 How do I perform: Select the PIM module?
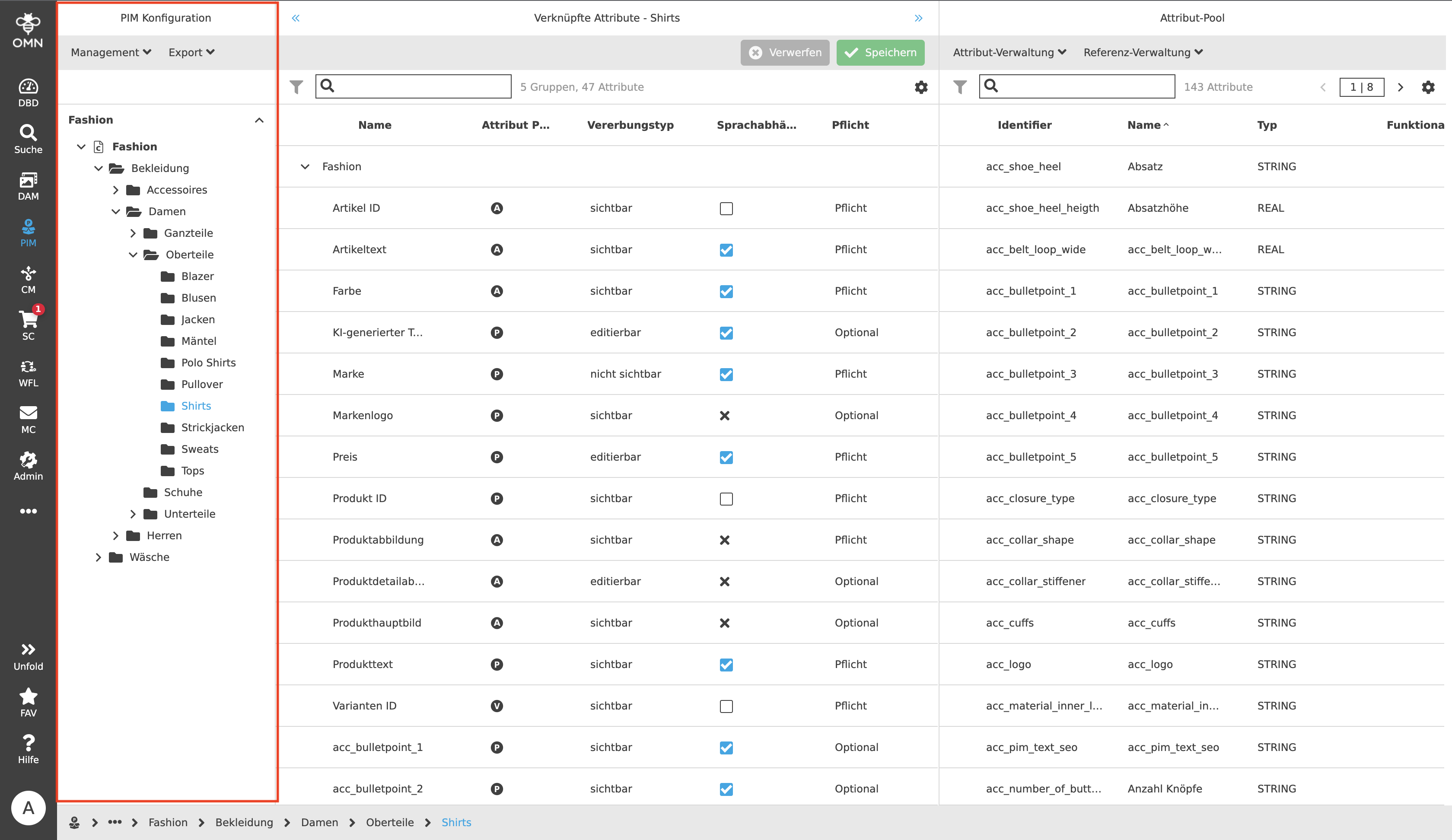pos(28,232)
